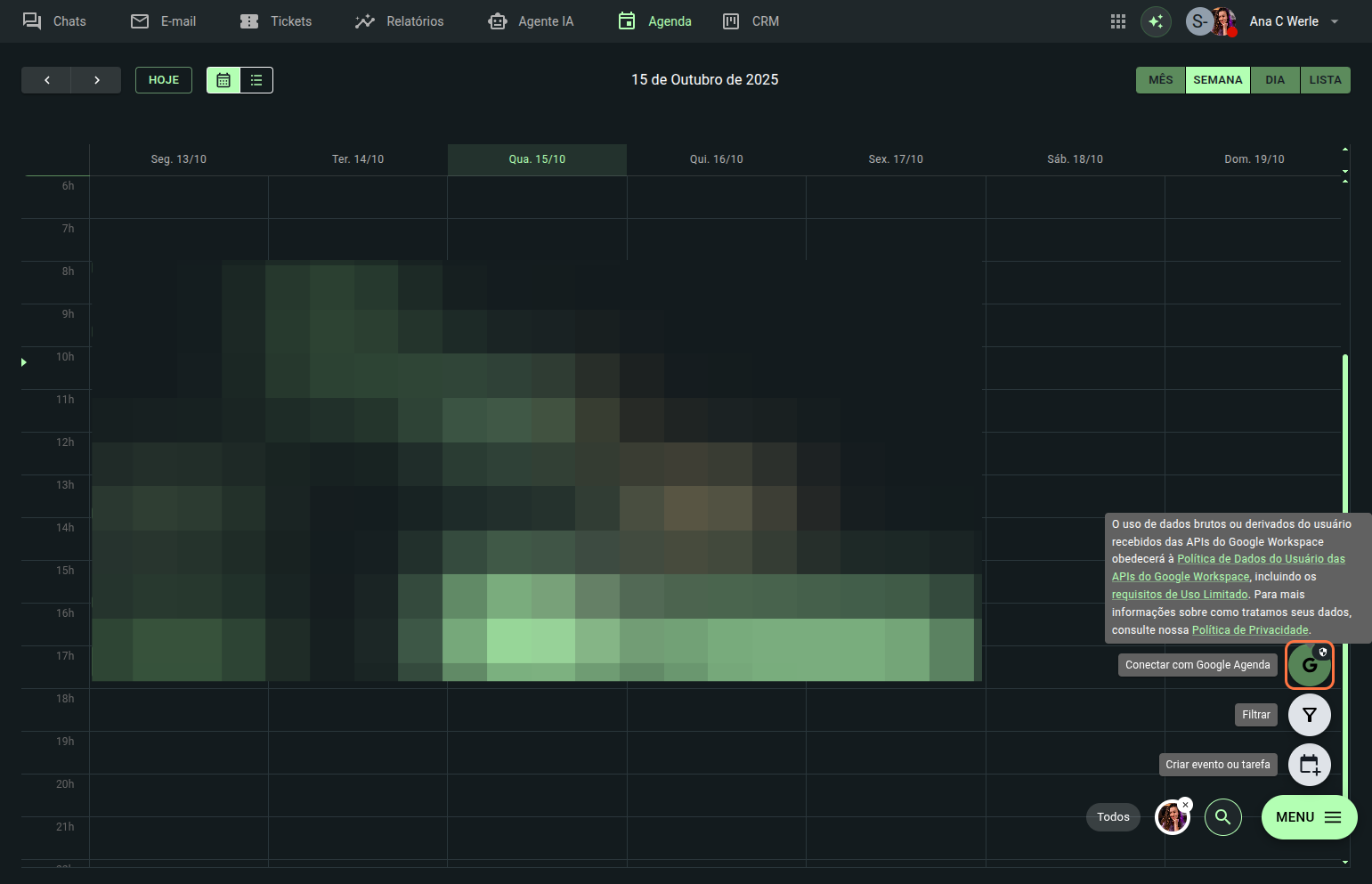Switch to calendar grid view toggle

[x=223, y=80]
